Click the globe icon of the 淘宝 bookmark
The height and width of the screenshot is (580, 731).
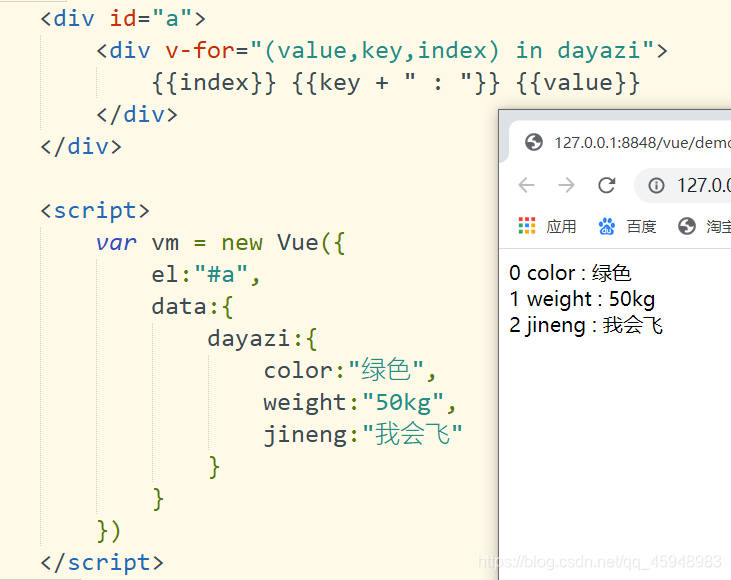point(687,226)
